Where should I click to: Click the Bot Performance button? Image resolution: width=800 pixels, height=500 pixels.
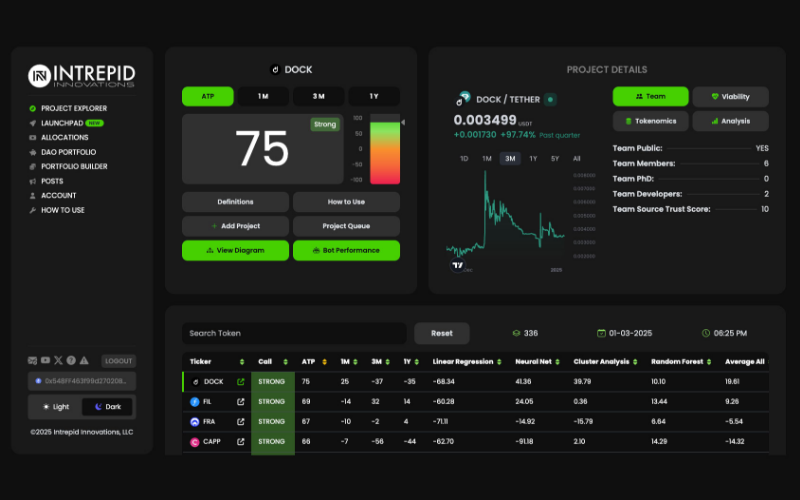(346, 251)
